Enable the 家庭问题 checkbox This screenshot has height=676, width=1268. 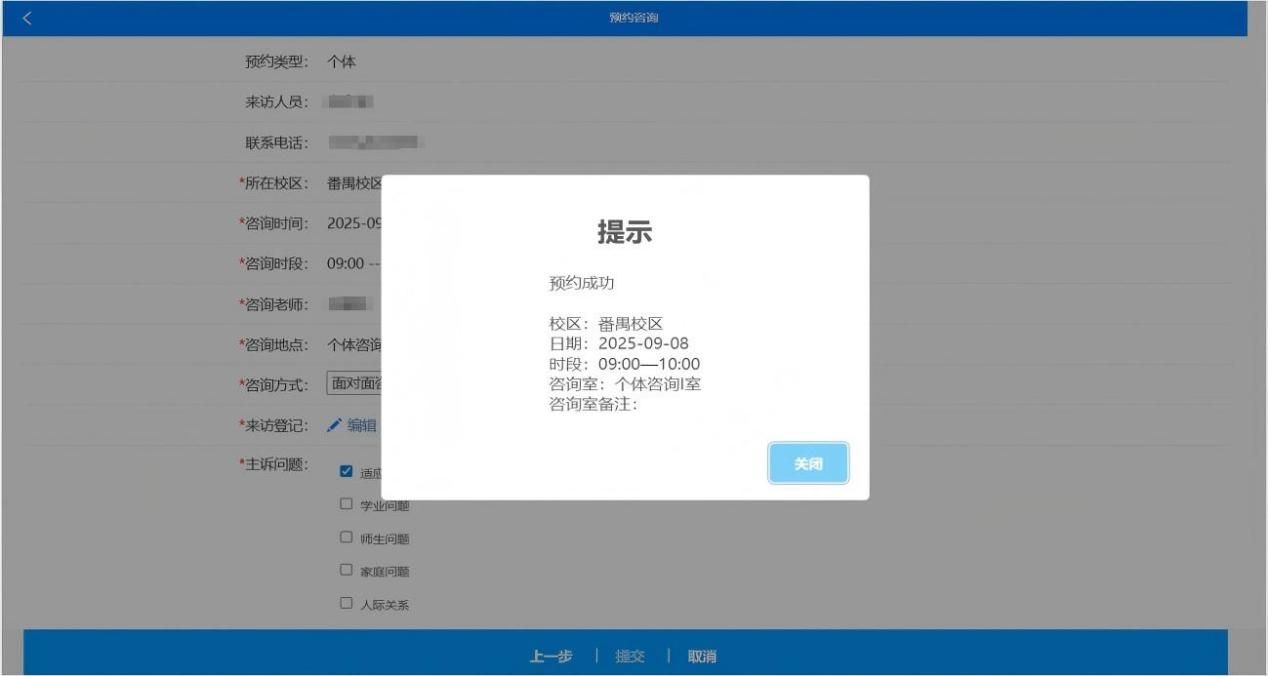[x=346, y=572]
